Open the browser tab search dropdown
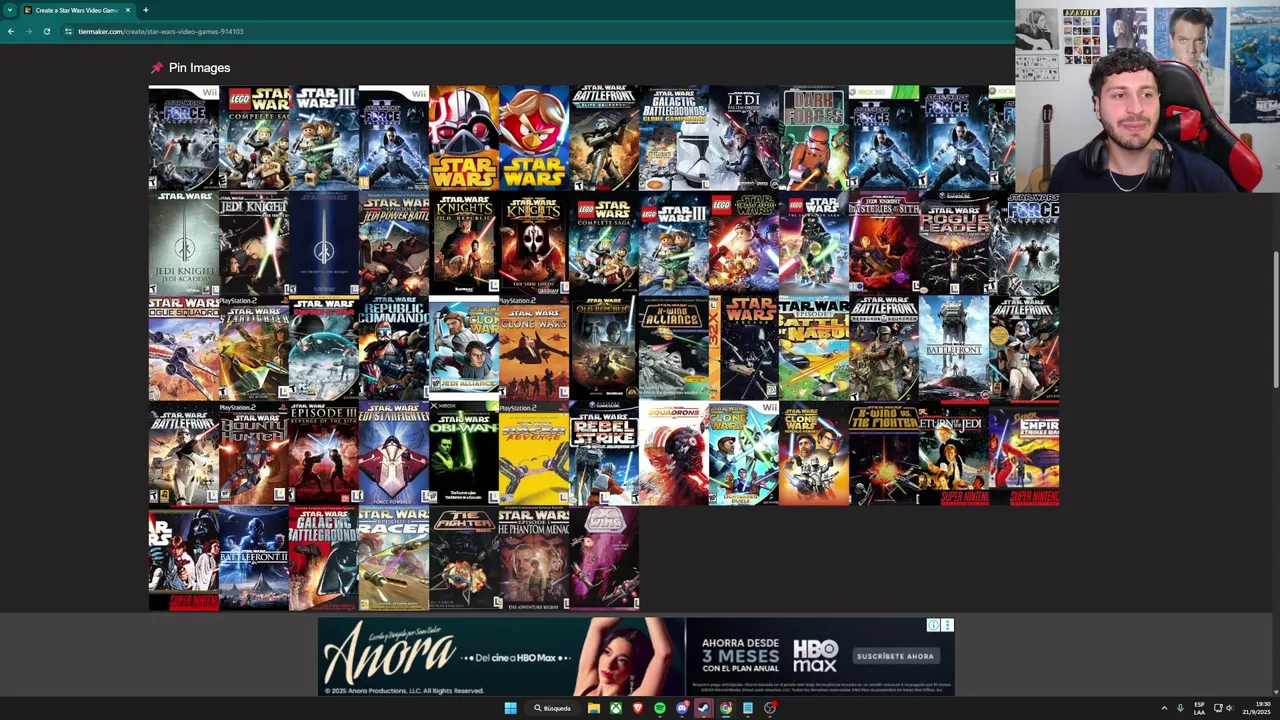The width and height of the screenshot is (1280, 720). [x=10, y=10]
